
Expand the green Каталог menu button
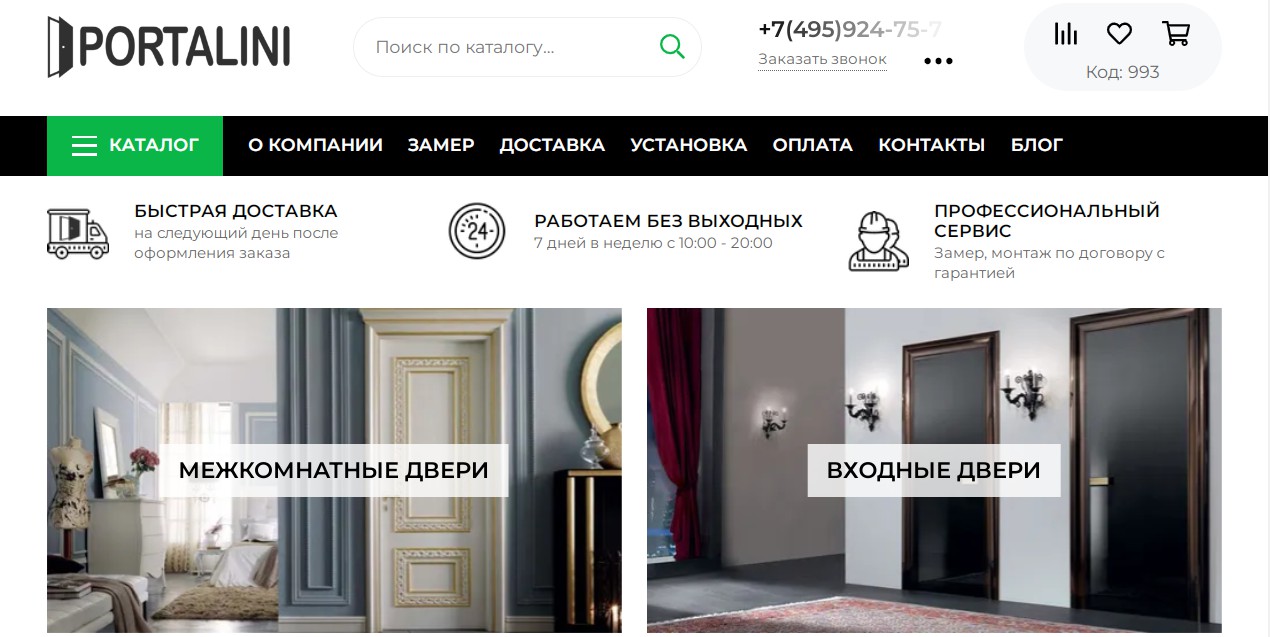[x=135, y=146]
